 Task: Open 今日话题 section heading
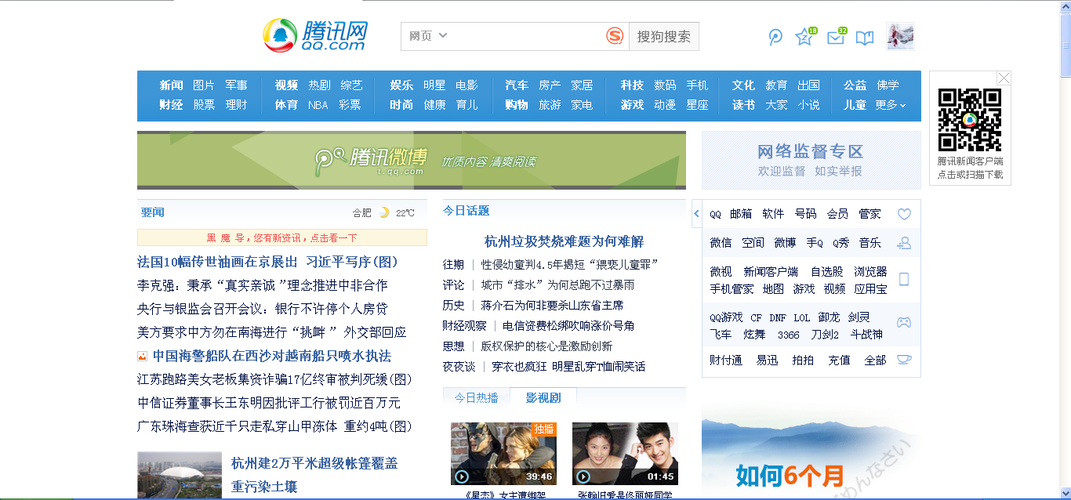(x=466, y=211)
